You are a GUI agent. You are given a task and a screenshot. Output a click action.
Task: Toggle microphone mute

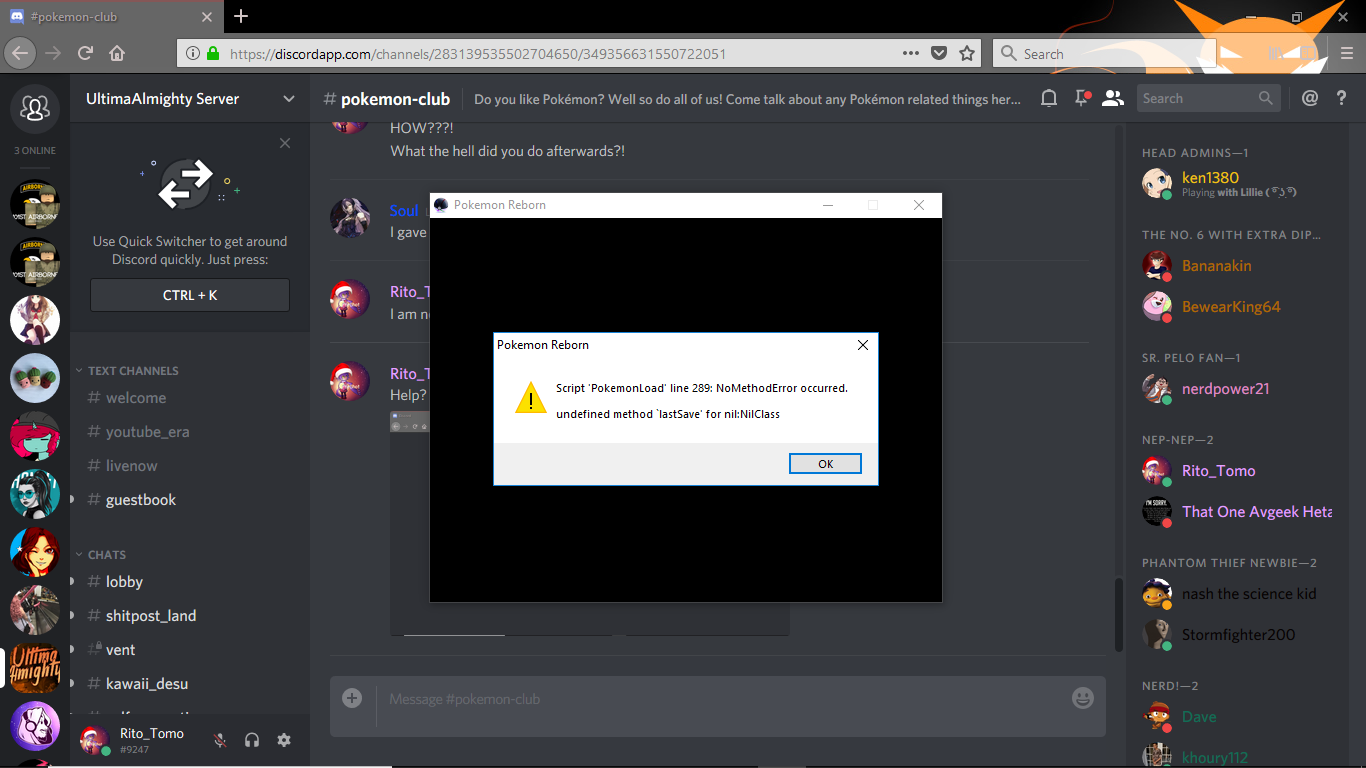[x=220, y=740]
